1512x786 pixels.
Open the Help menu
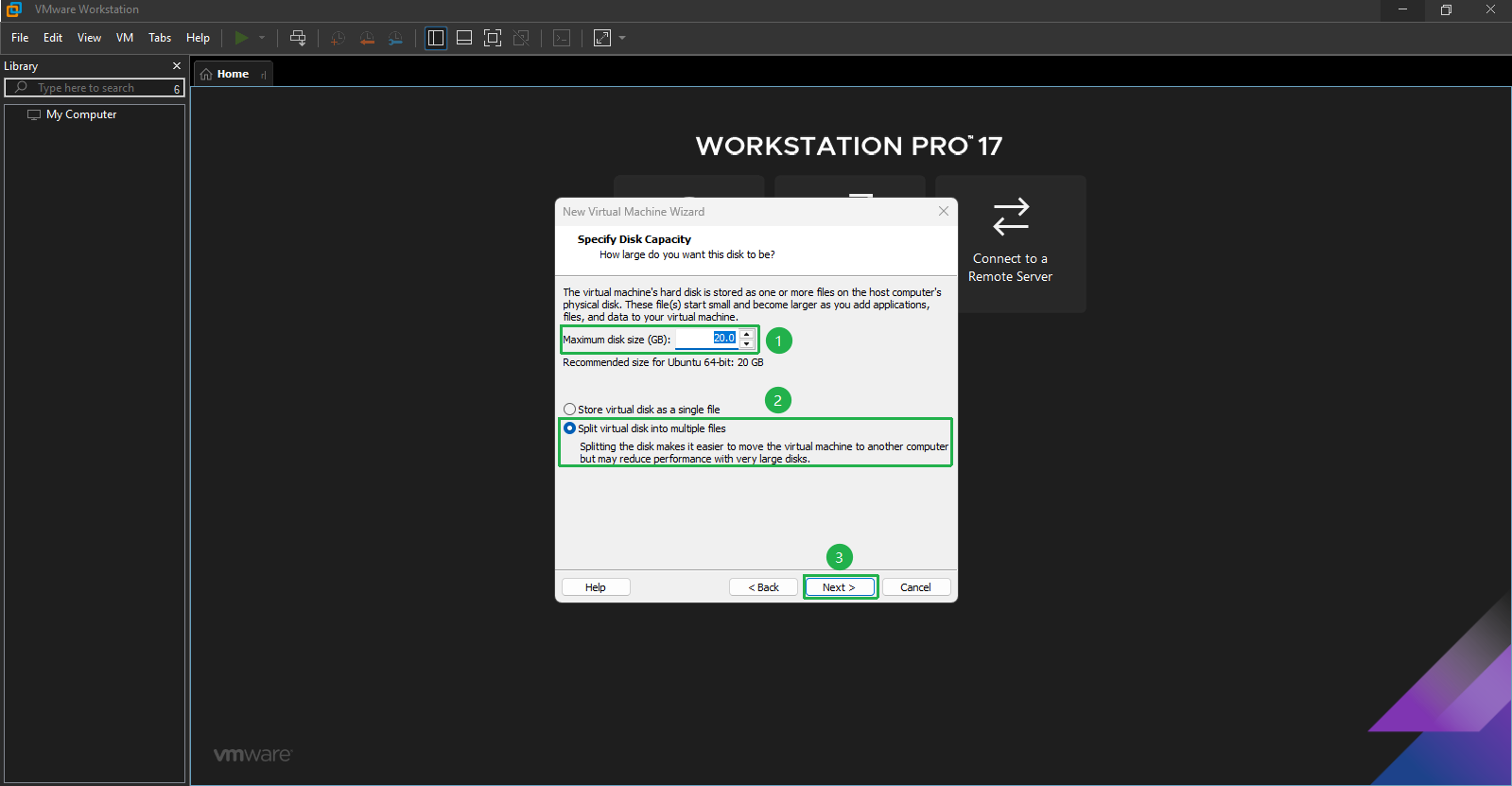(x=198, y=38)
